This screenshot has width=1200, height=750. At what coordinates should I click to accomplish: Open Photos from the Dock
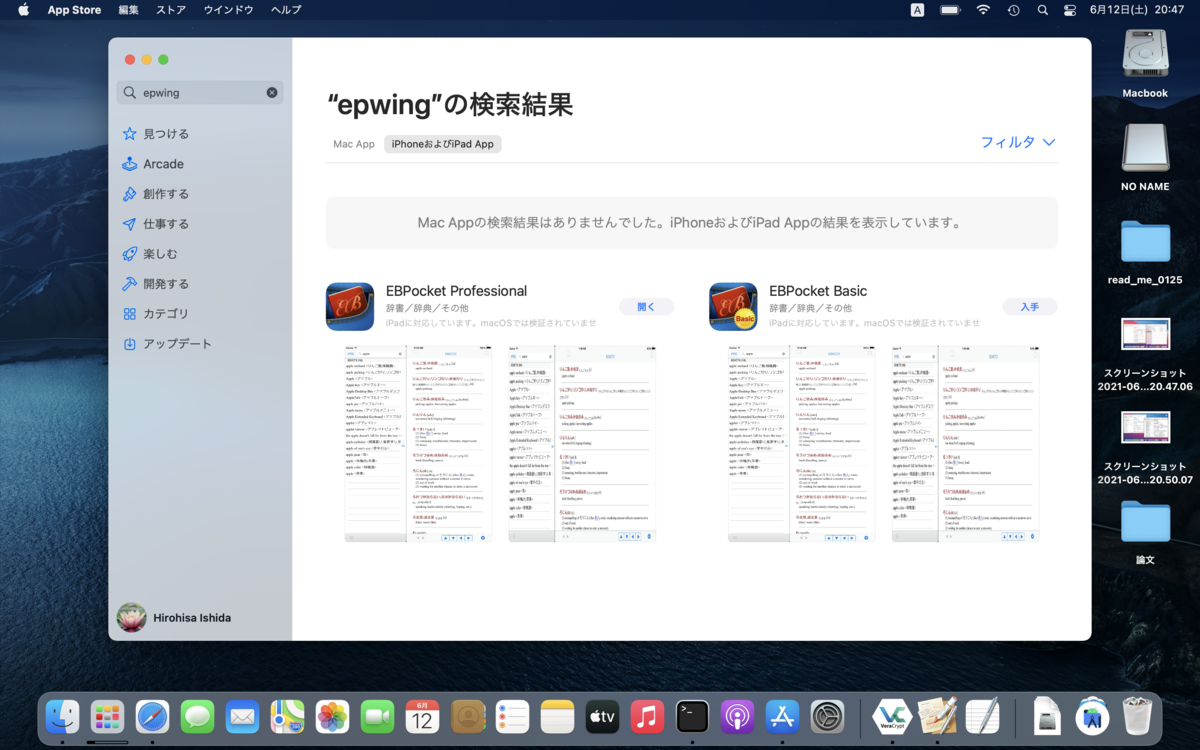coord(332,716)
